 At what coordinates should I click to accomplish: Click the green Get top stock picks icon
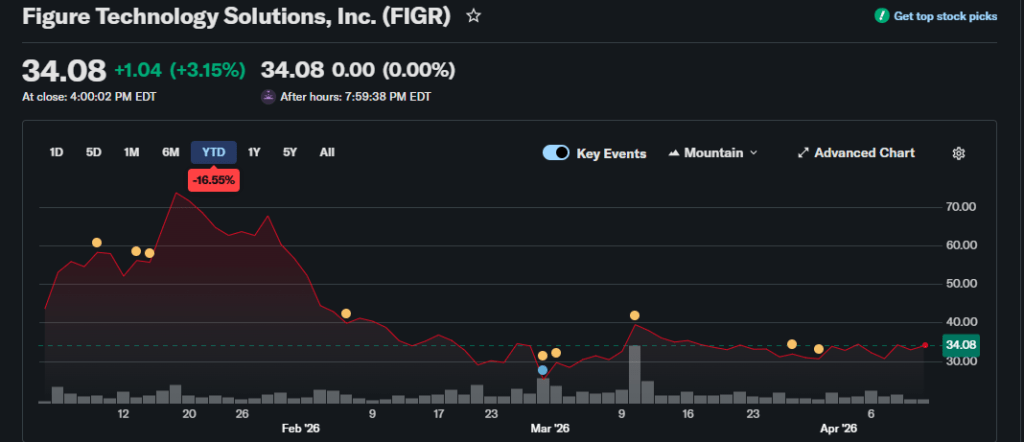[881, 16]
